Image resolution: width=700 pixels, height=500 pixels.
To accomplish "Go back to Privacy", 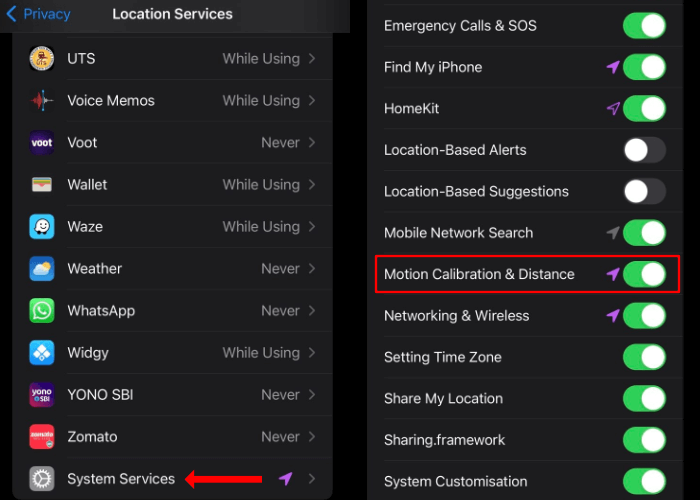I will 38,14.
